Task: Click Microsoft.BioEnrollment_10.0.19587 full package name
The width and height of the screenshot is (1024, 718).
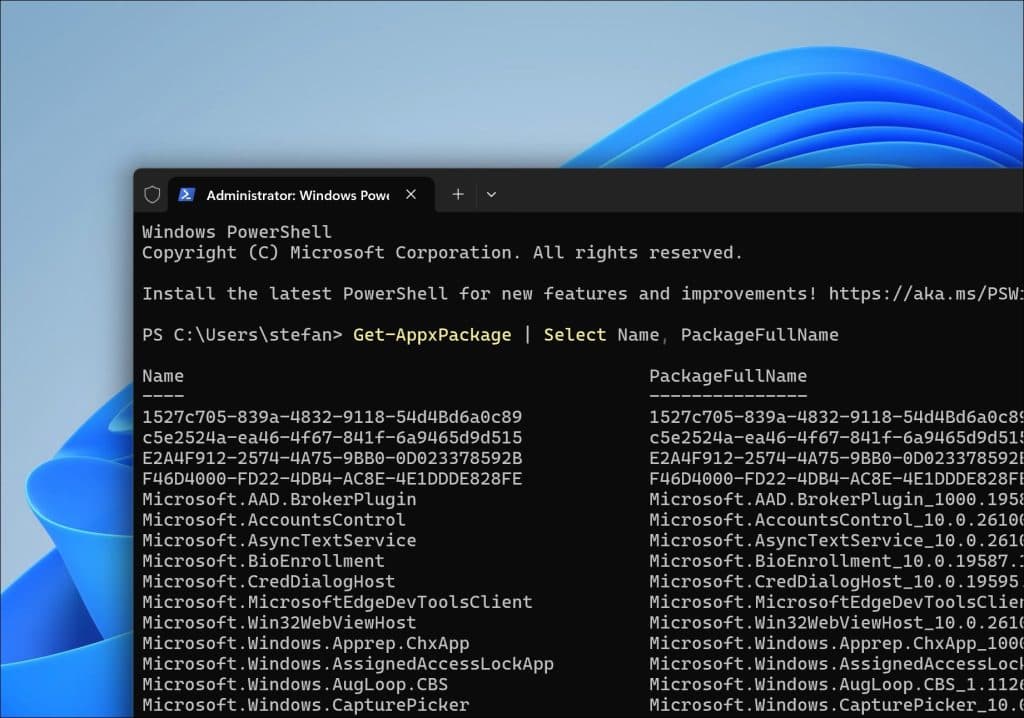Action: click(x=837, y=561)
